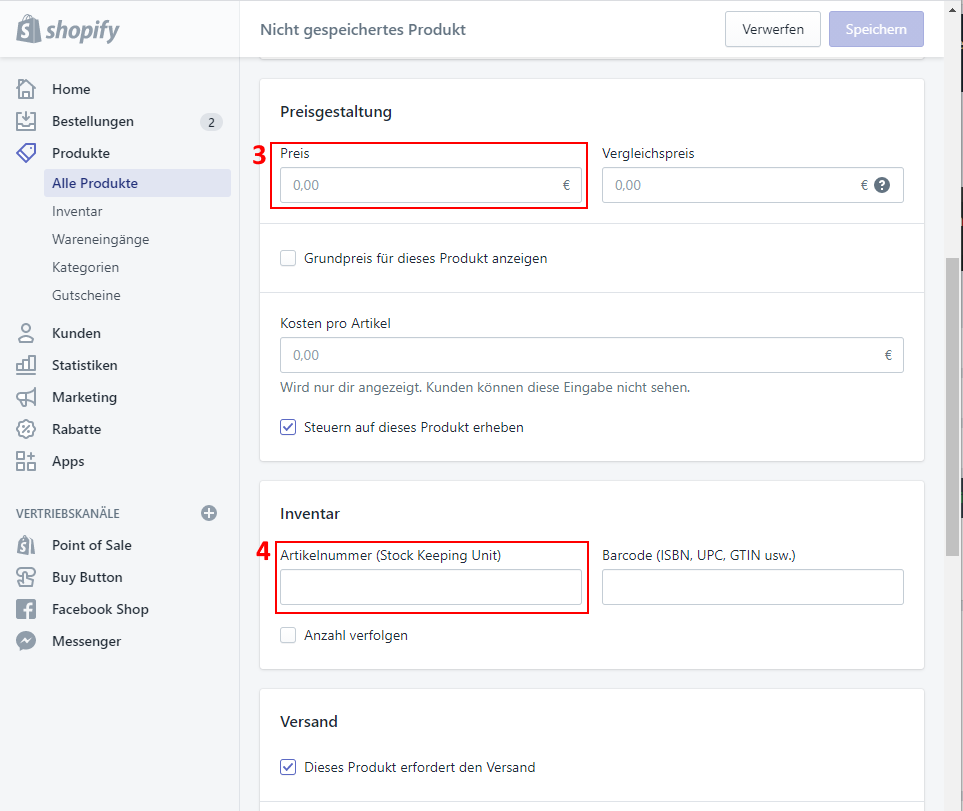Click the Speichern button
The height and width of the screenshot is (811, 963).
[x=875, y=29]
